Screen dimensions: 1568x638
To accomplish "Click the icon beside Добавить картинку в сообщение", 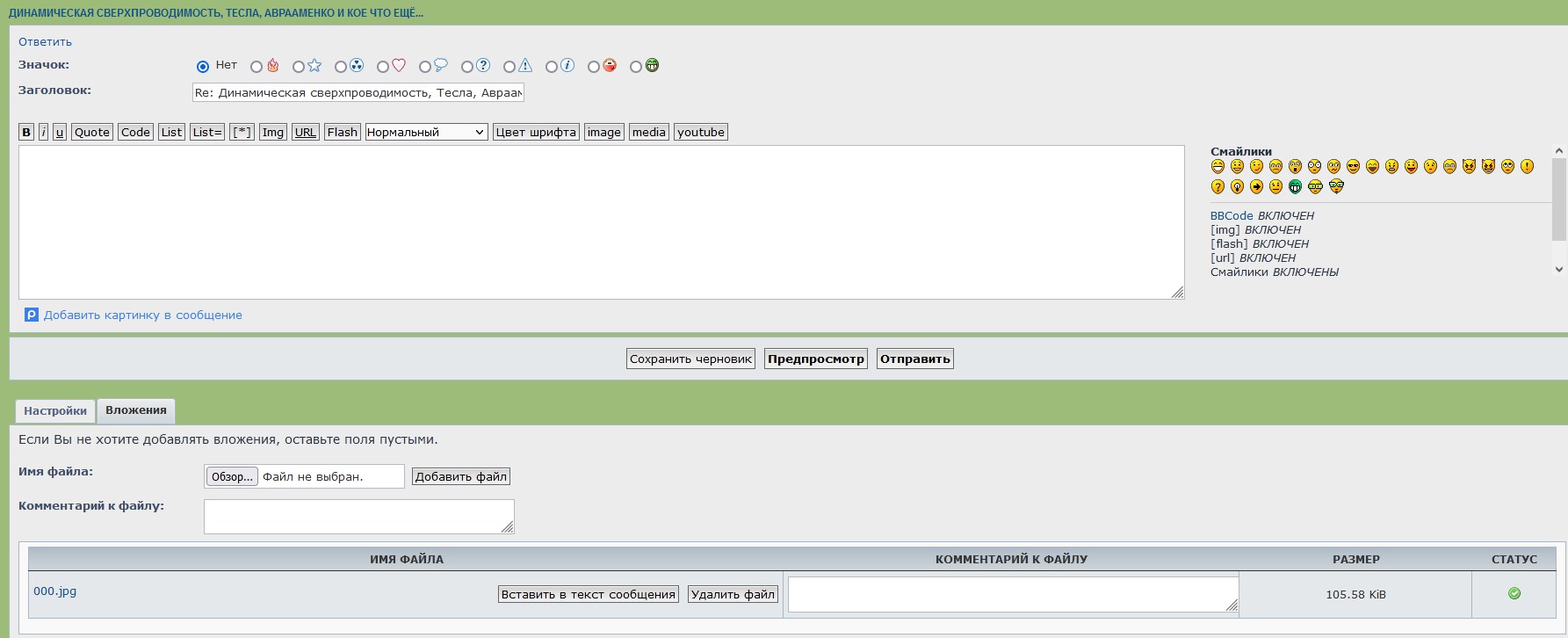I will 32,315.
